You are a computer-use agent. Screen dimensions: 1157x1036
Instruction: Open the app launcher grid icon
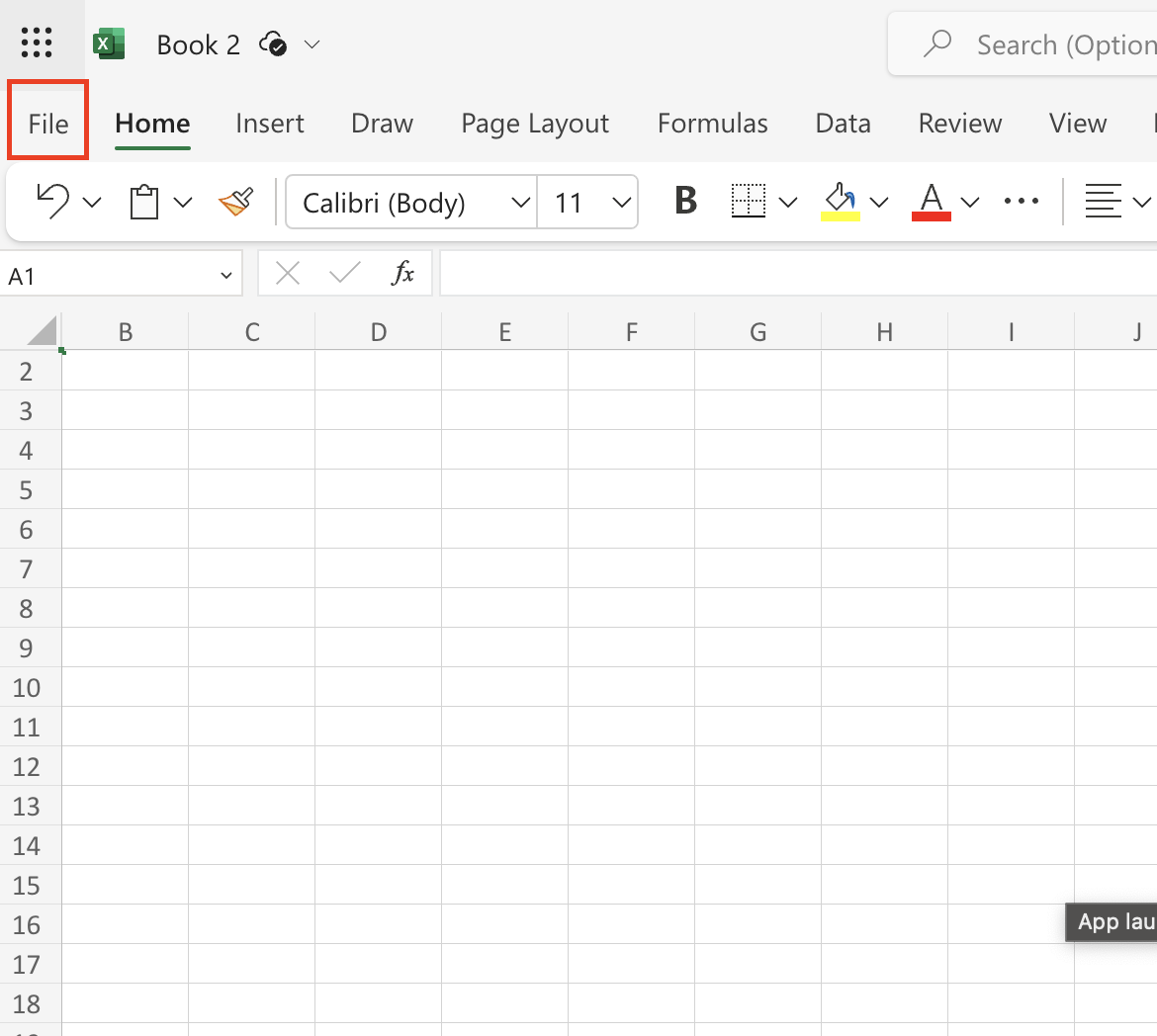point(37,43)
